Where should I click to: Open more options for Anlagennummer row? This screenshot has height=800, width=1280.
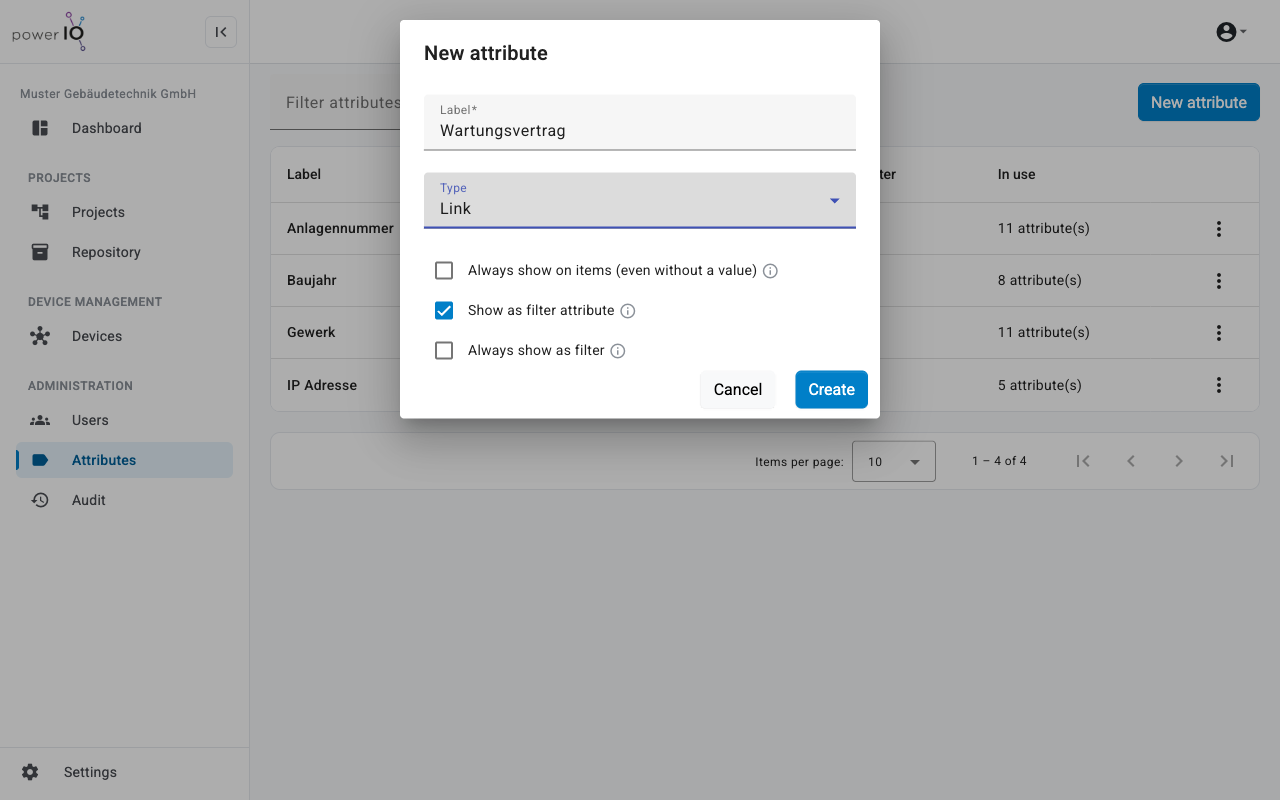pos(1219,229)
